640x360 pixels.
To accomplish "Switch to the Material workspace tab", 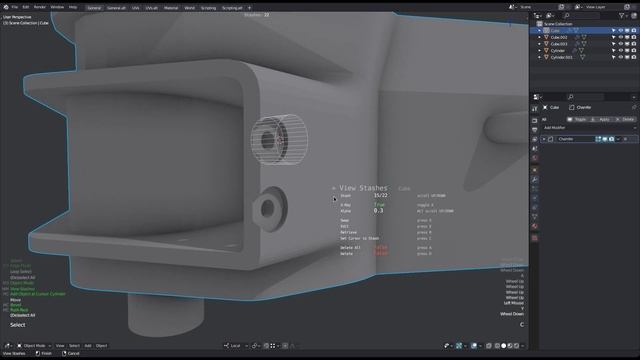I will tap(171, 8).
